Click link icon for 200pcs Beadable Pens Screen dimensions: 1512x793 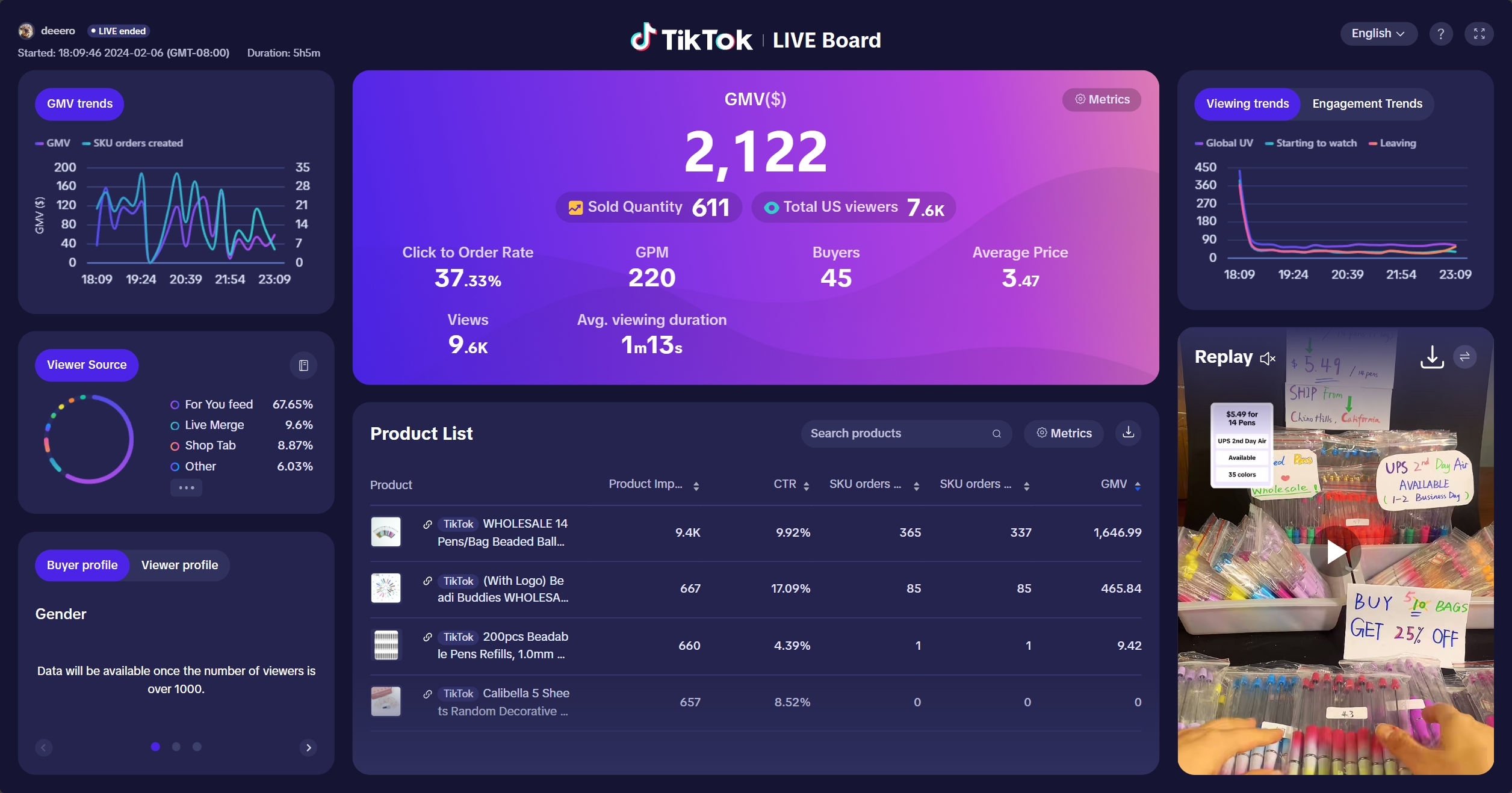[427, 637]
